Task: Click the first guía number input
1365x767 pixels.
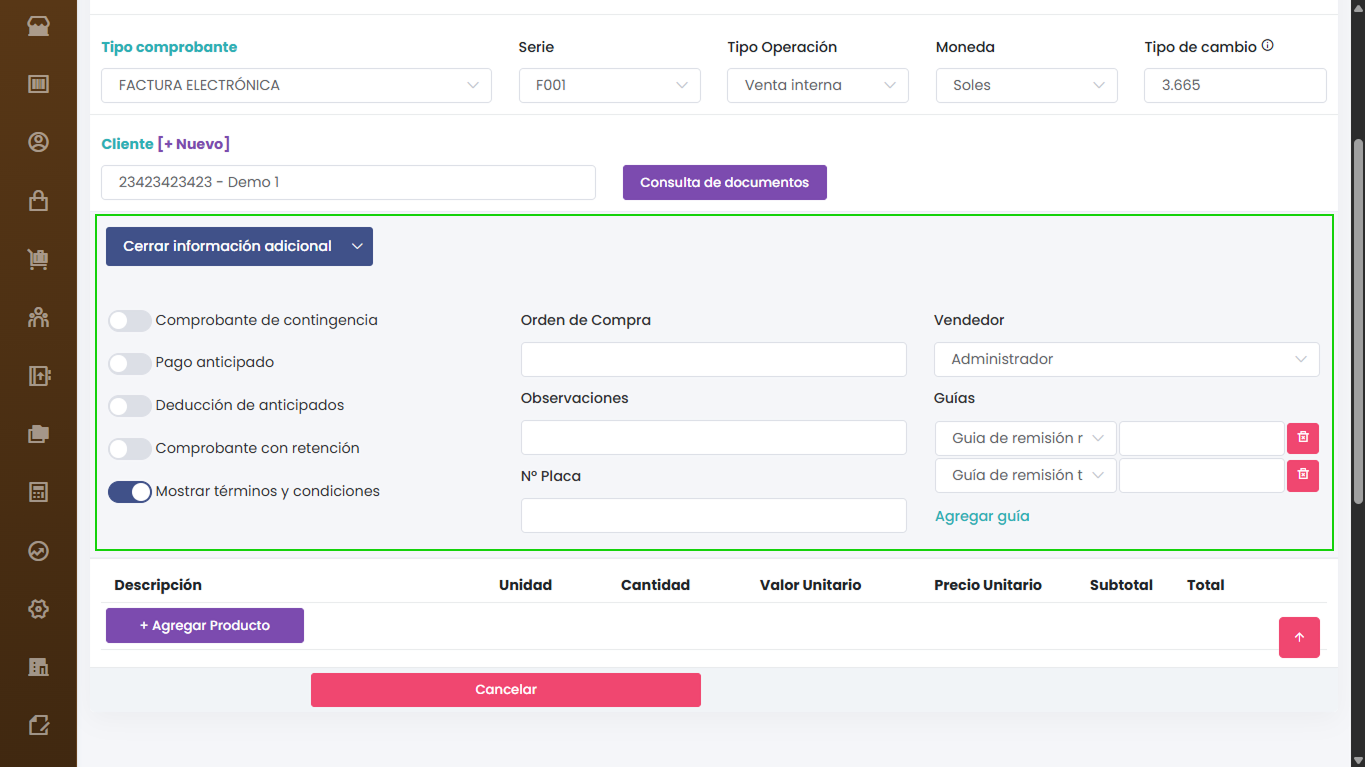Action: coord(1202,438)
